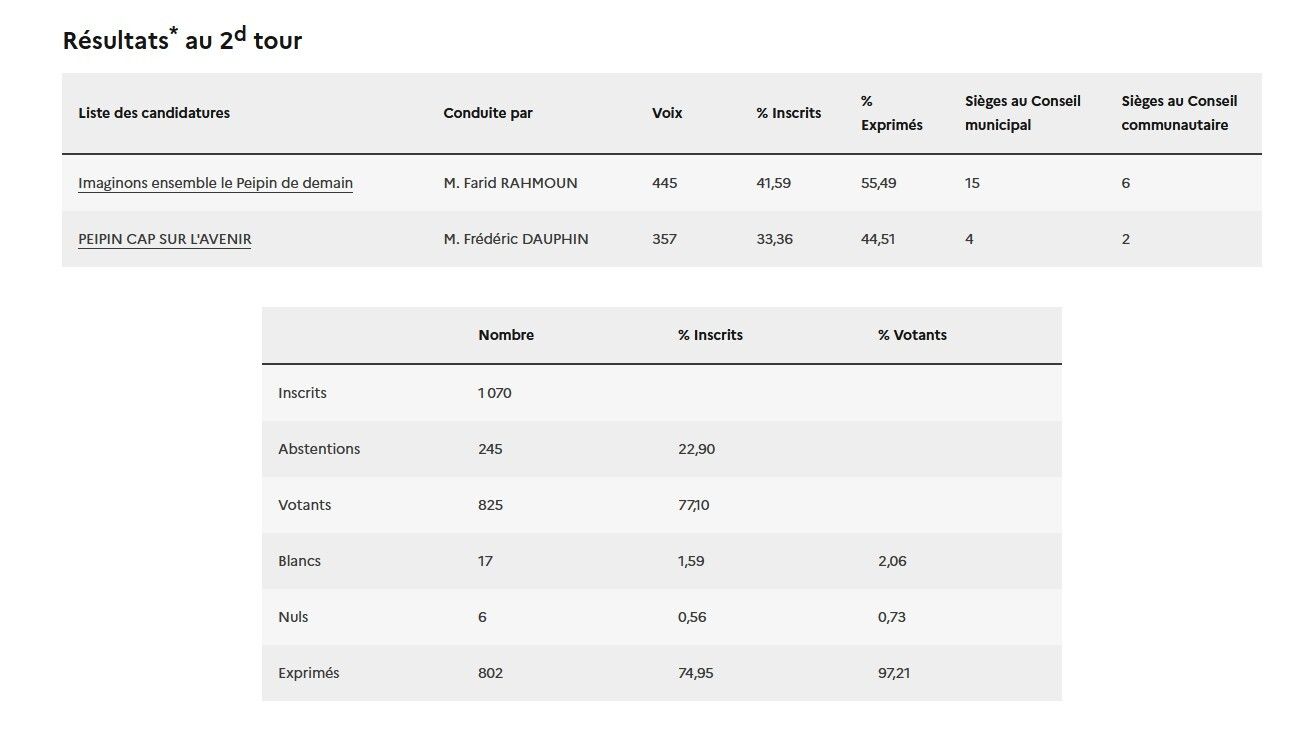Open the PEIPIN CAP SUR L'AVENIR list link

pyautogui.click(x=165, y=239)
